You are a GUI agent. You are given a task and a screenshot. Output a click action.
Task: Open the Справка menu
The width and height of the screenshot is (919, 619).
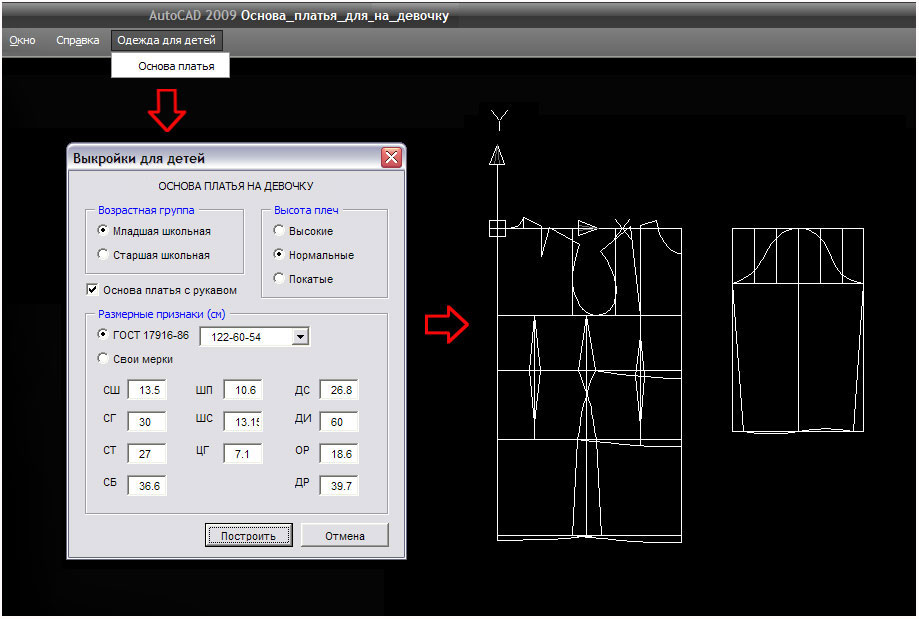[x=77, y=41]
